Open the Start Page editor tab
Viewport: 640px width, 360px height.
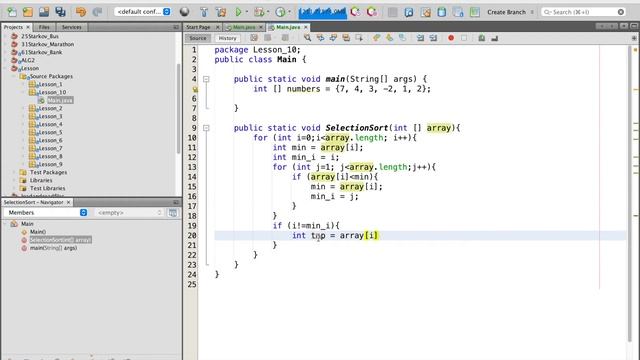198,27
